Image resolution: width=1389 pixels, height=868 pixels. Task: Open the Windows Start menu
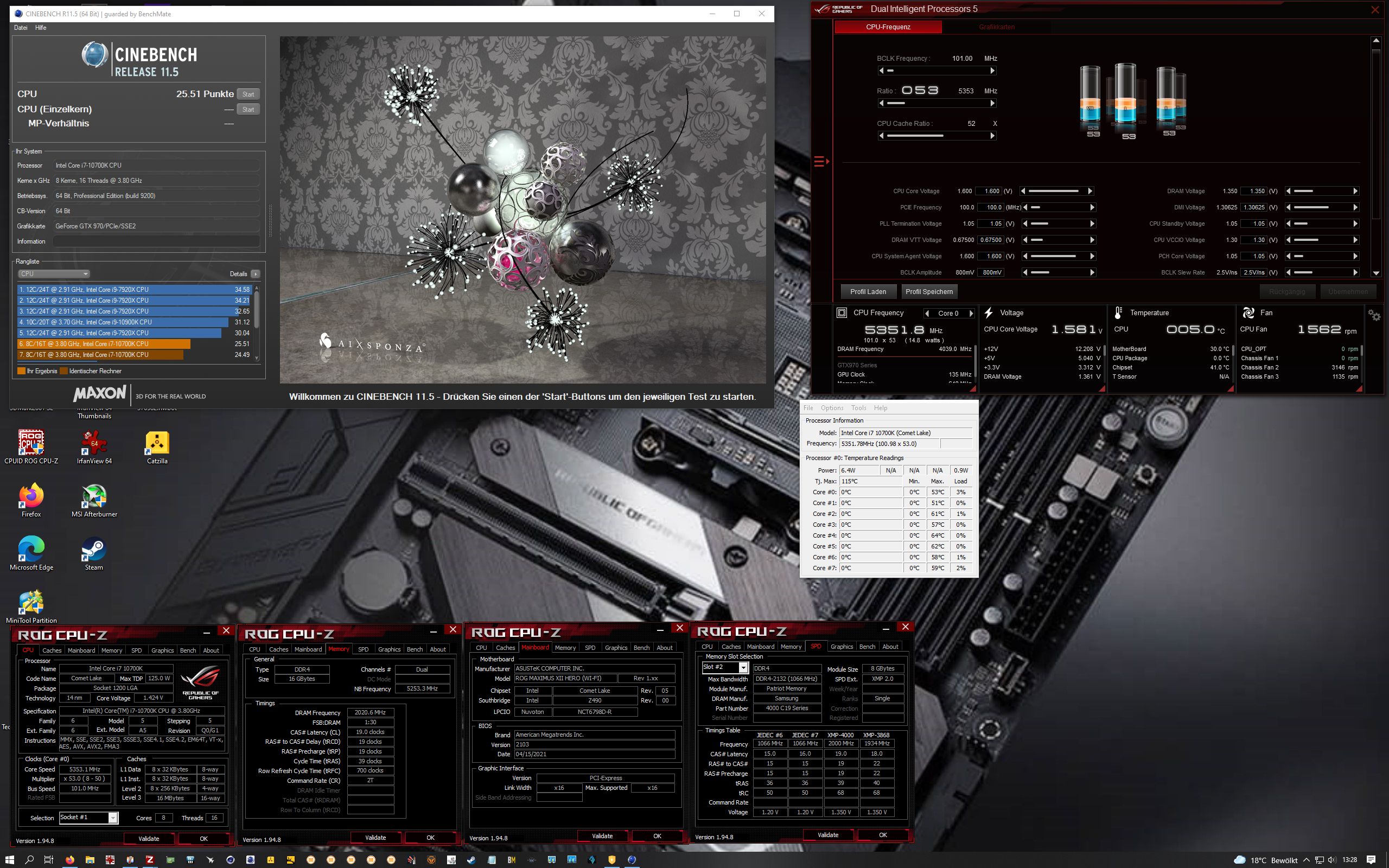[x=11, y=859]
